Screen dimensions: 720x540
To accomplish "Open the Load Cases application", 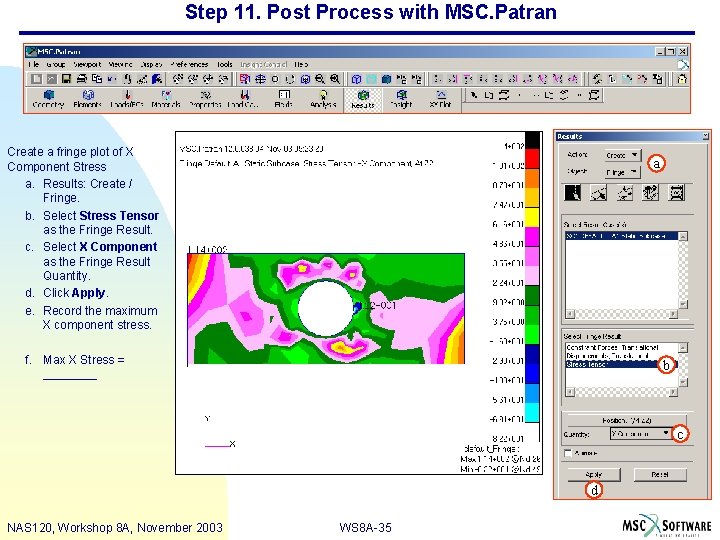I will point(244,99).
